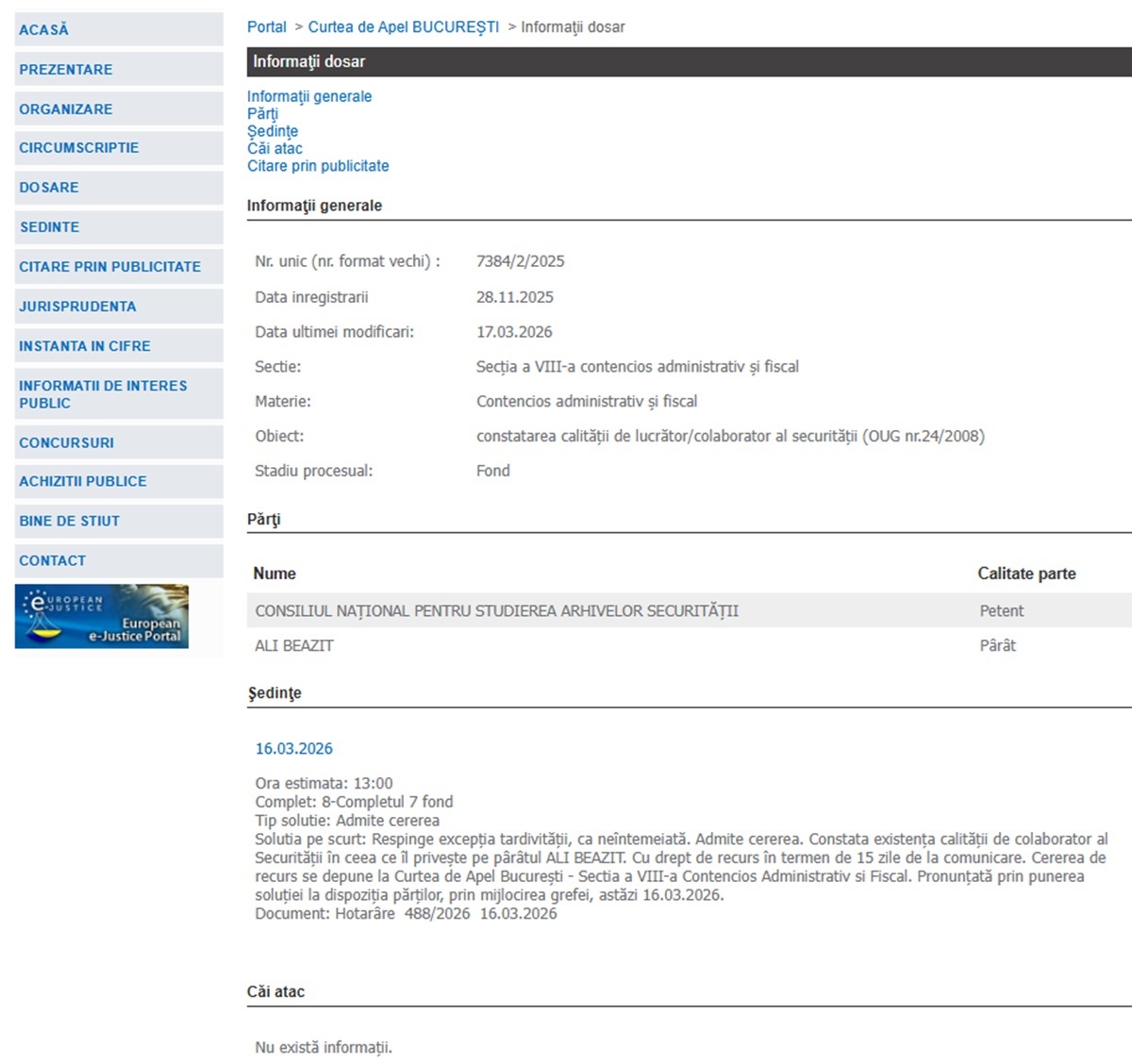The image size is (1132, 1064).
Task: Open the ACASĂ sidebar menu item
Action: click(x=119, y=29)
